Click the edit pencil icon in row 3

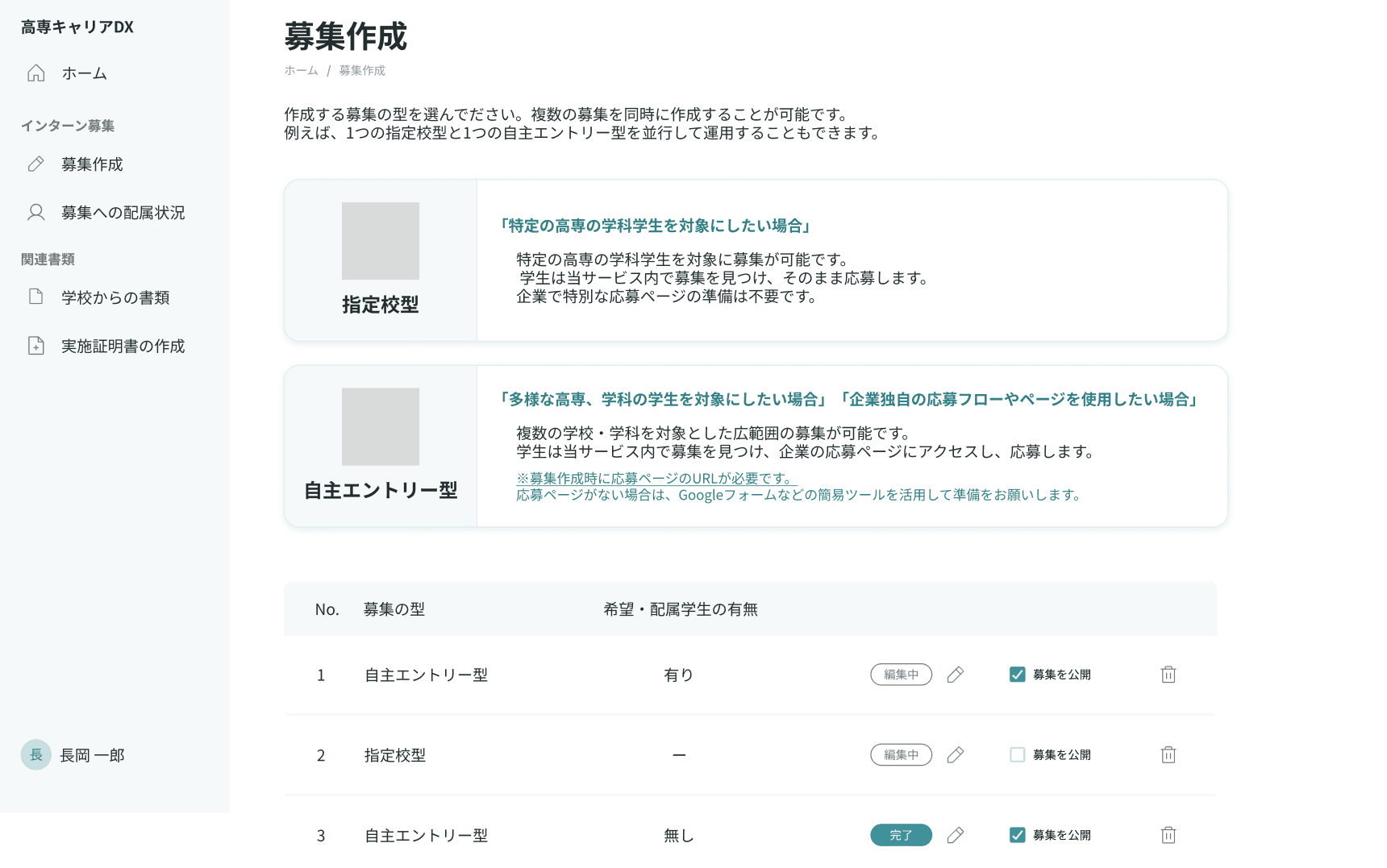[956, 835]
